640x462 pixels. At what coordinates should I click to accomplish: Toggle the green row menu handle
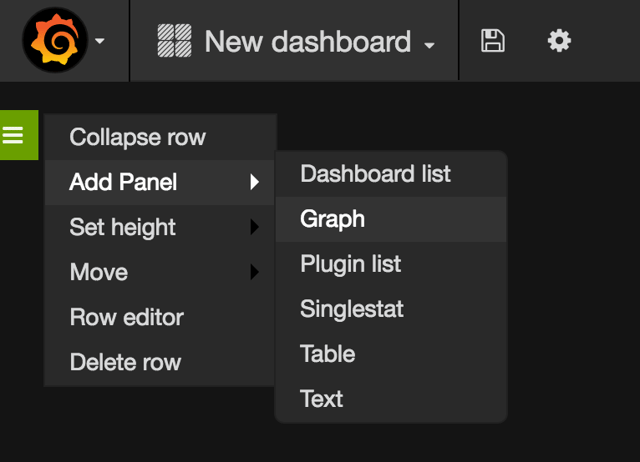point(19,135)
